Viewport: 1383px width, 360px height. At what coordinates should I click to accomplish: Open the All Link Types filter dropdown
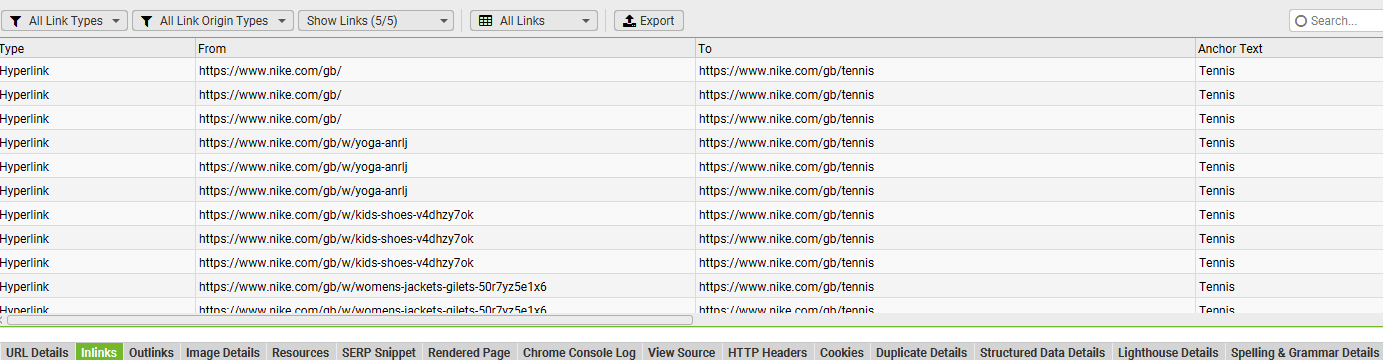pyautogui.click(x=64, y=20)
